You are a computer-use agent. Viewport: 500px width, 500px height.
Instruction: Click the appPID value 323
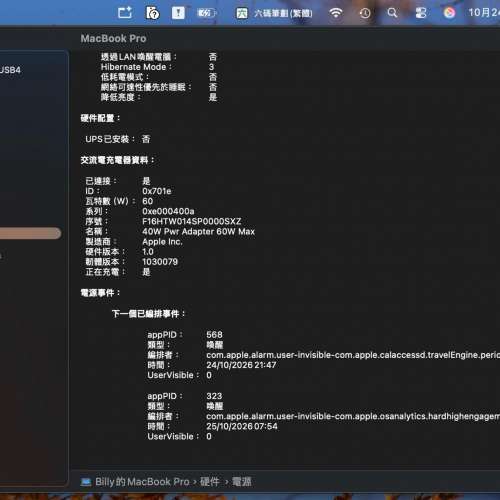[x=214, y=396]
